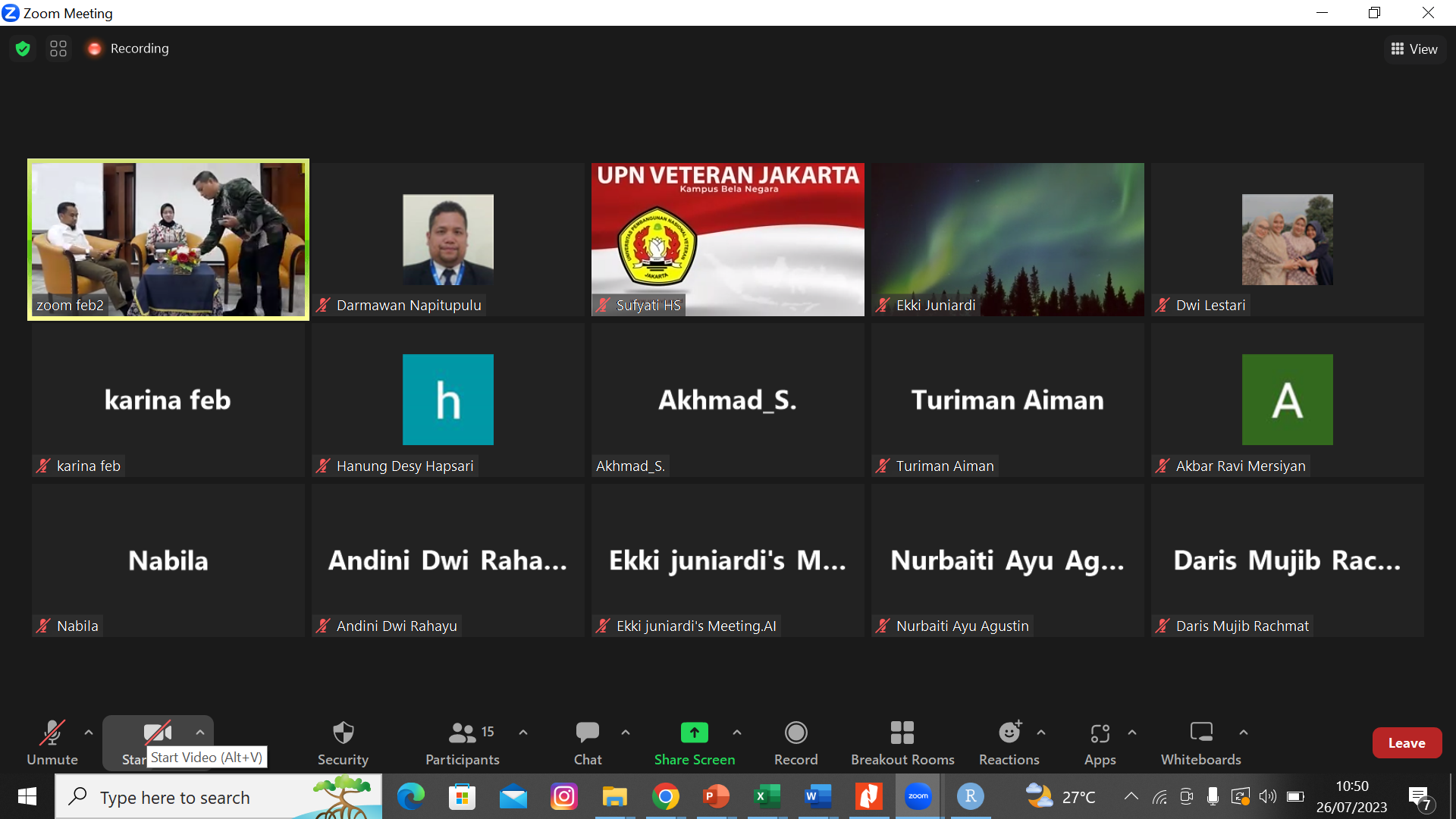Expand video options arrow next to Start Video
This screenshot has height=819, width=1456.
click(200, 733)
